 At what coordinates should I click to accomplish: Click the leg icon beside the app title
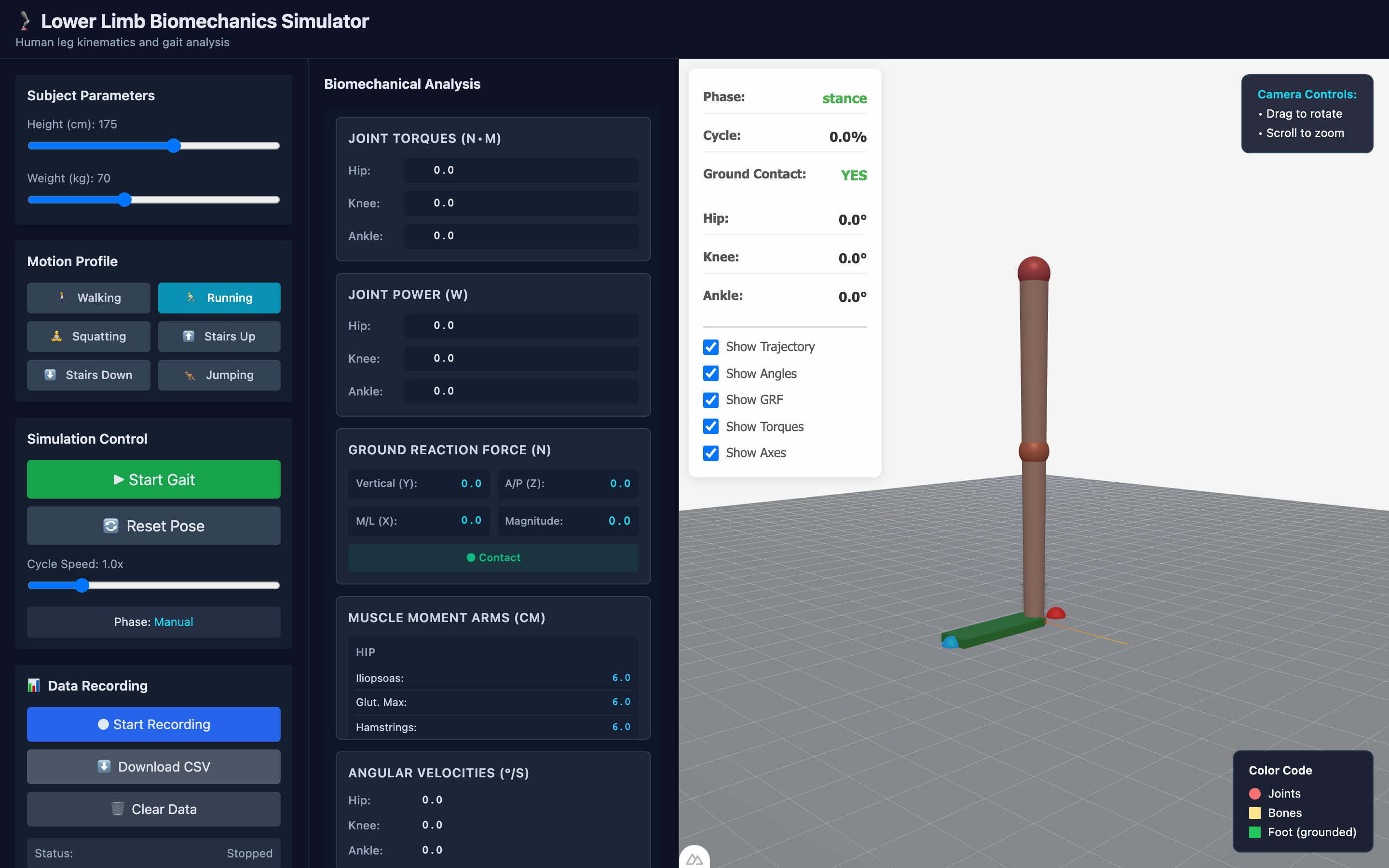(x=24, y=21)
